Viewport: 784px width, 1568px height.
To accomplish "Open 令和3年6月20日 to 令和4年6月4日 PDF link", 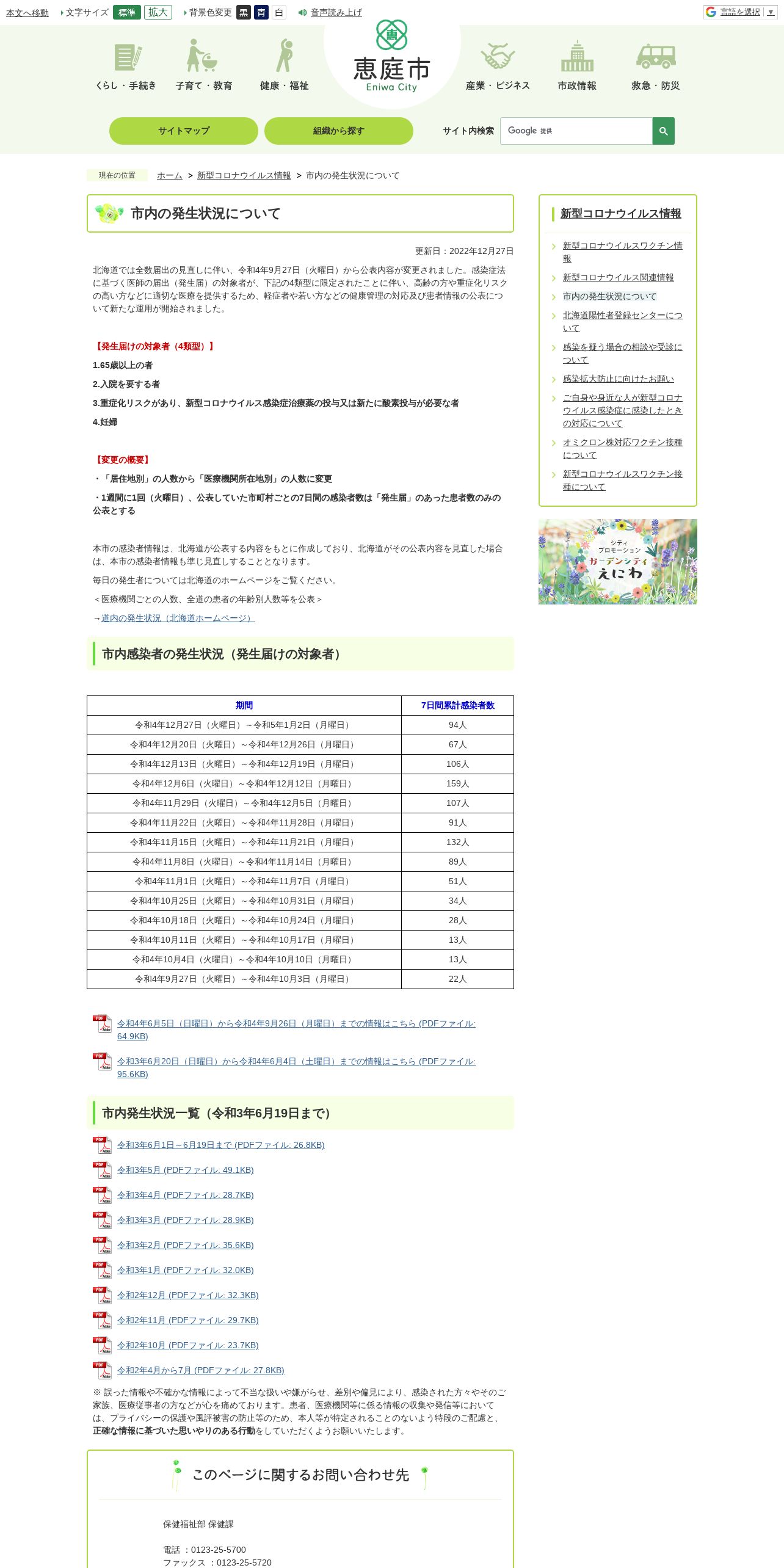I will tap(296, 1067).
